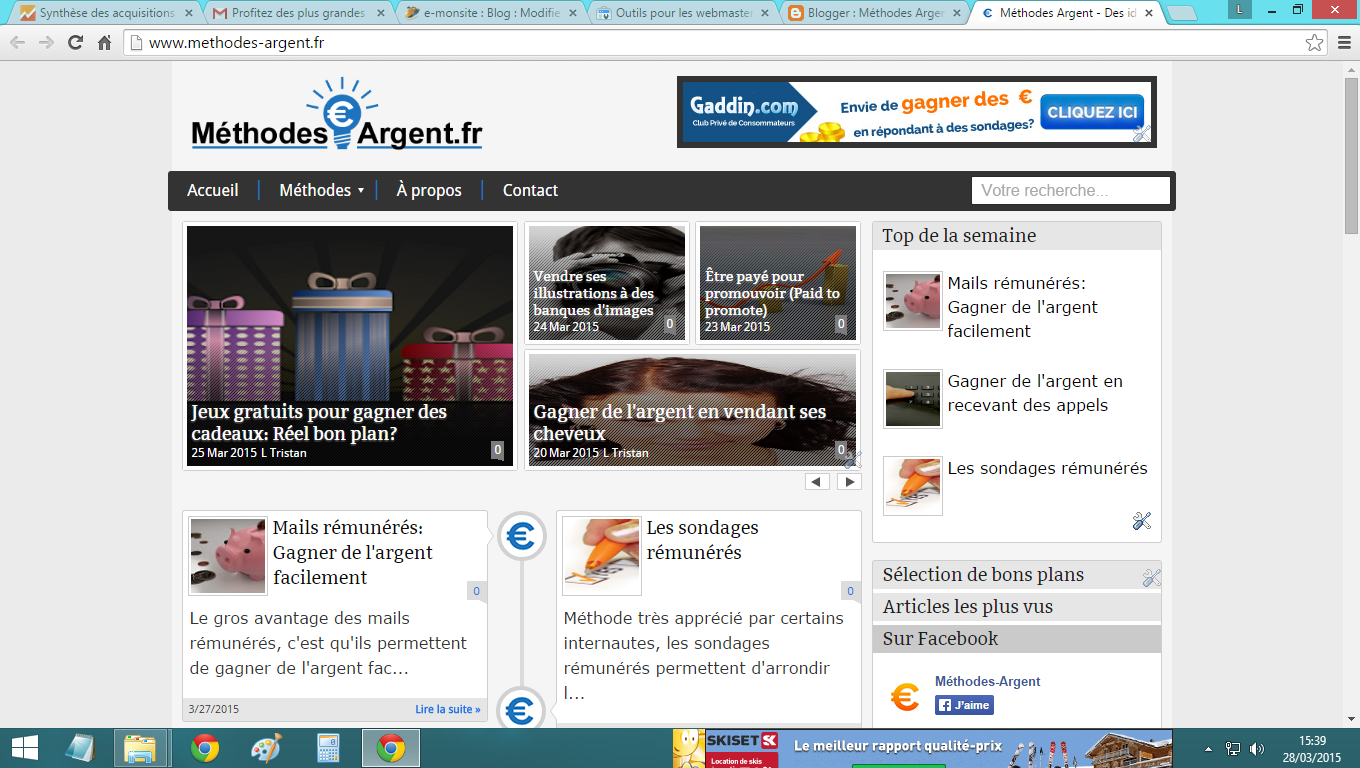The image size is (1360, 768).
Task: Open the Contact menu item
Action: coord(530,190)
